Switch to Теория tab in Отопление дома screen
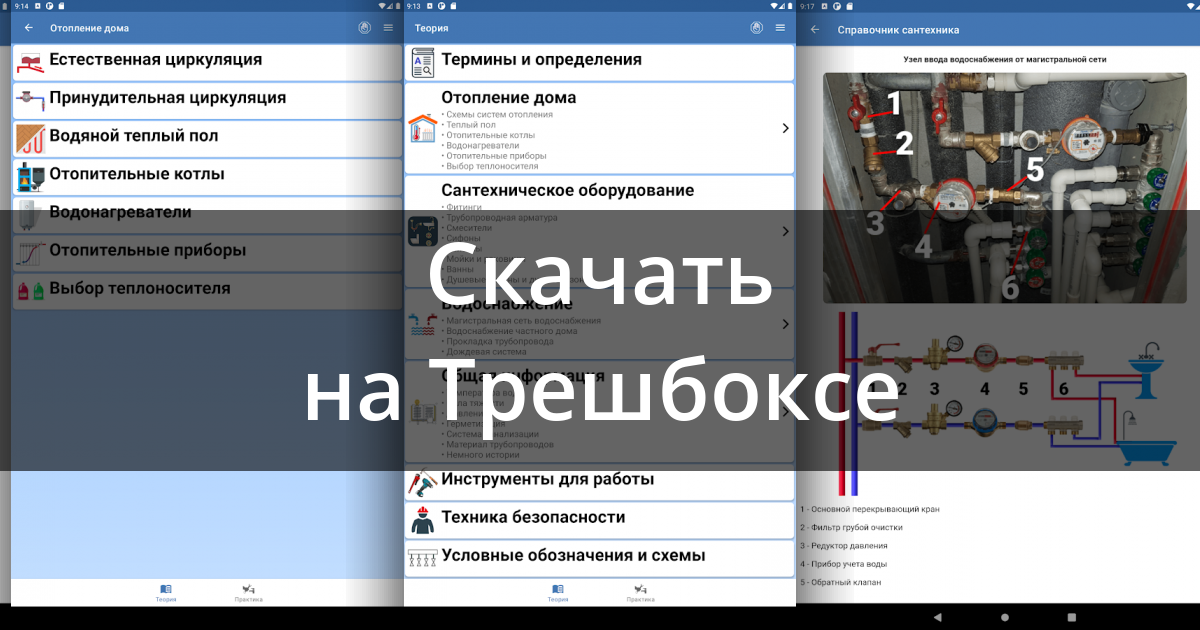The height and width of the screenshot is (630, 1200). point(166,593)
